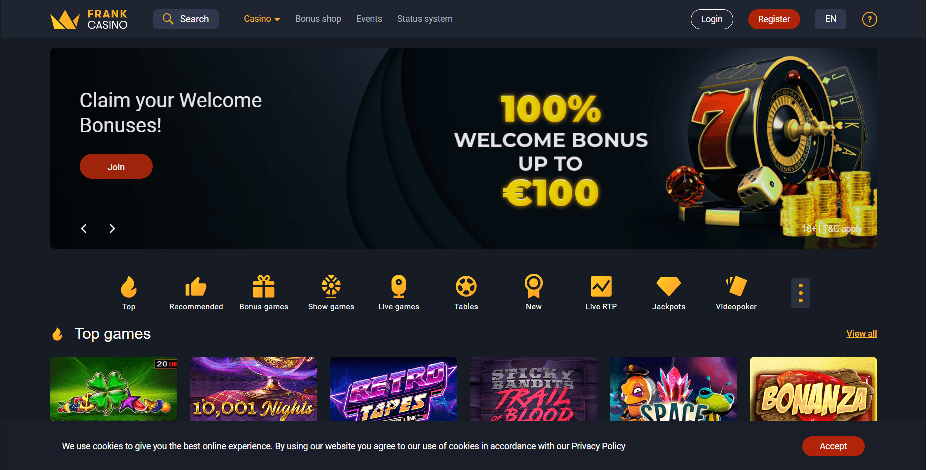This screenshot has width=927, height=470.
Task: Expand the Casino dropdown menu
Action: (x=262, y=19)
